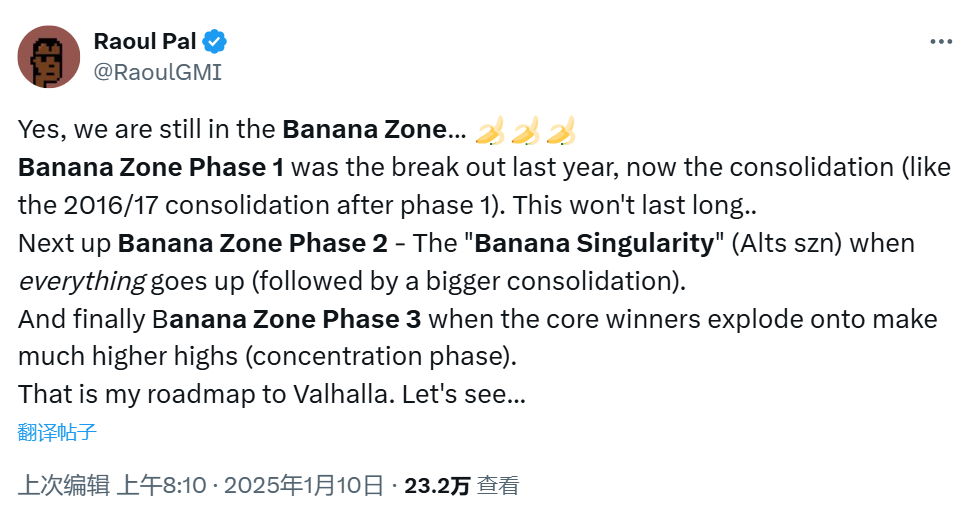Click bold text "Banana Zone Phase 3"
The width and height of the screenshot is (964, 513).
click(x=286, y=319)
